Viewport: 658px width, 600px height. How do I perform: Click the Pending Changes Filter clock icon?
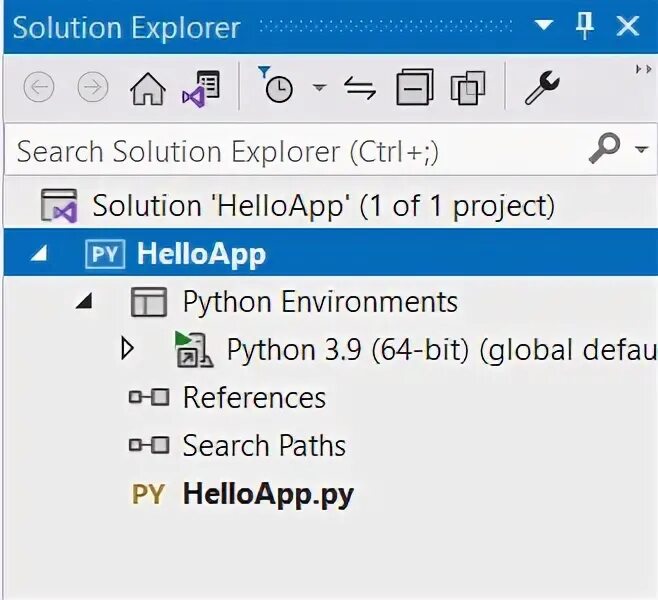coord(277,88)
